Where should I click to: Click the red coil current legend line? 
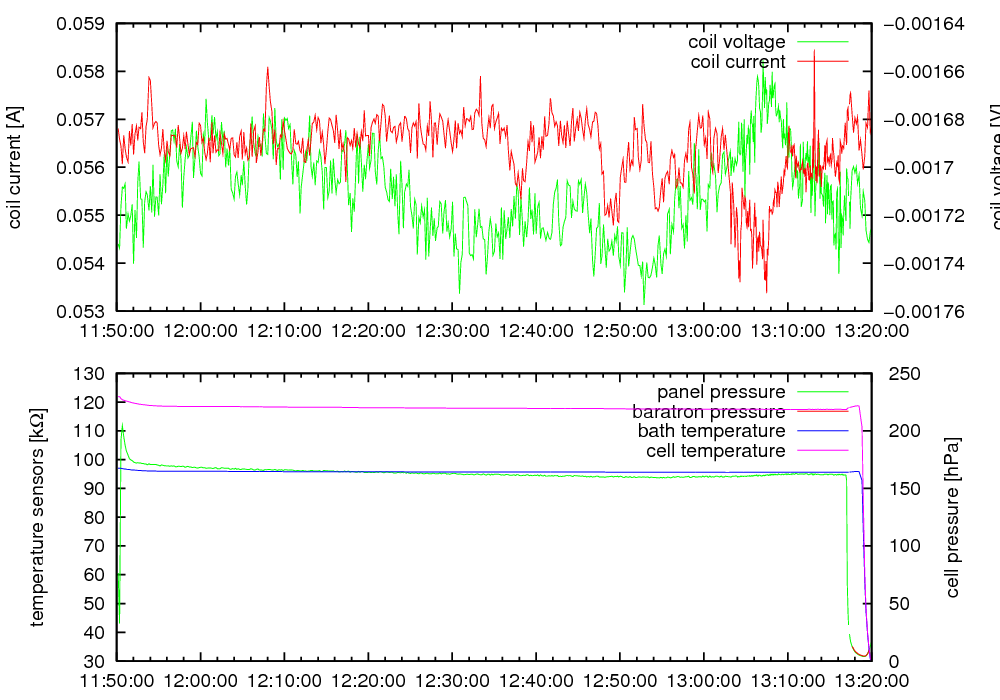pyautogui.click(x=821, y=62)
